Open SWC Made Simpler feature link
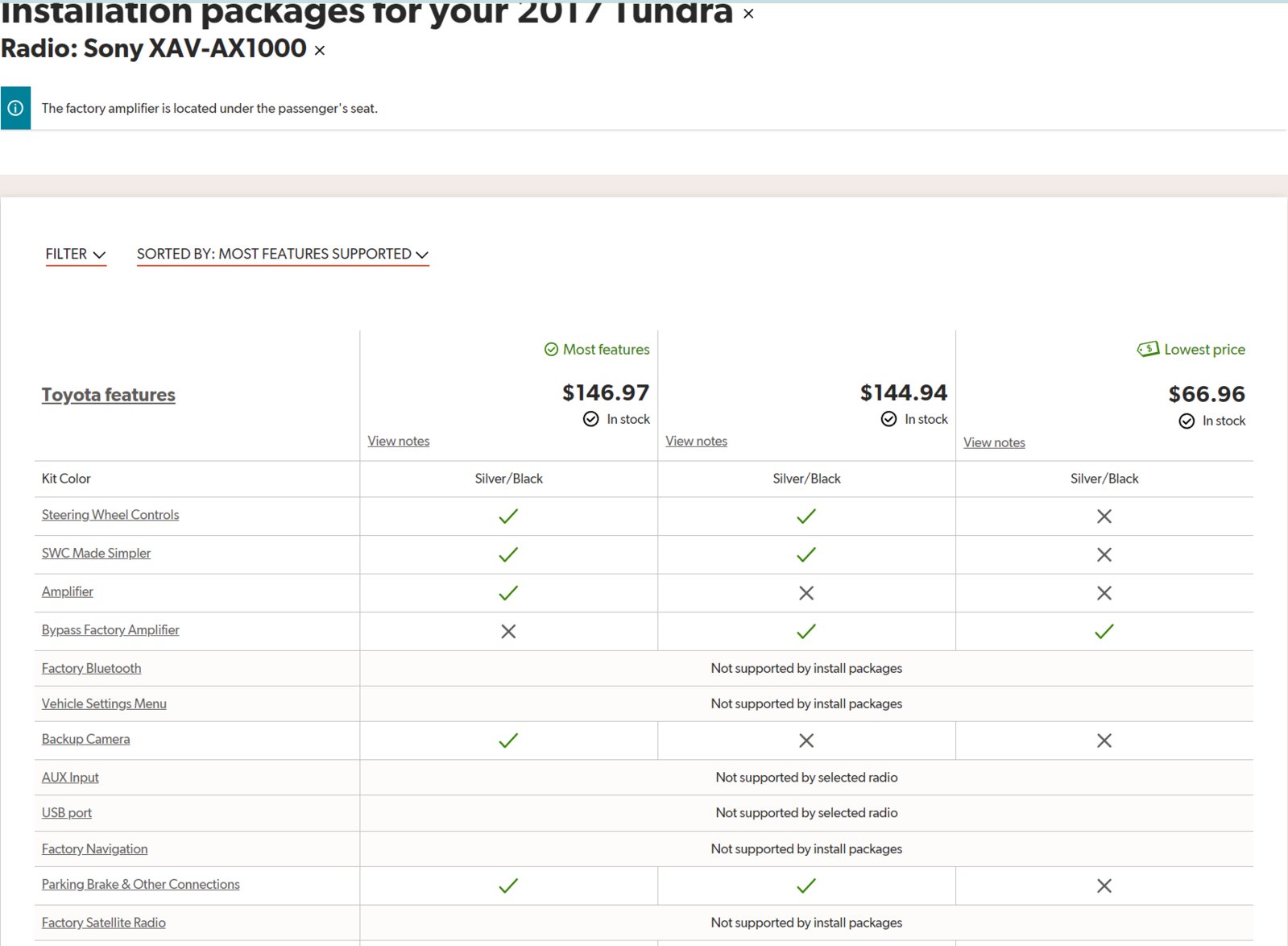This screenshot has height=946, width=1288. pos(96,553)
